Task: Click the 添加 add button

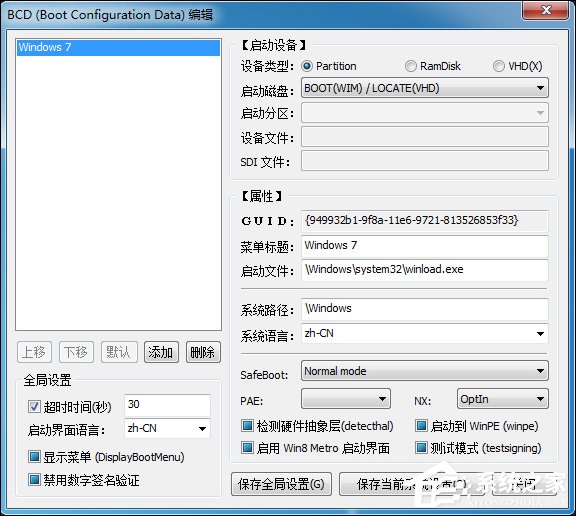Action: pyautogui.click(x=161, y=352)
